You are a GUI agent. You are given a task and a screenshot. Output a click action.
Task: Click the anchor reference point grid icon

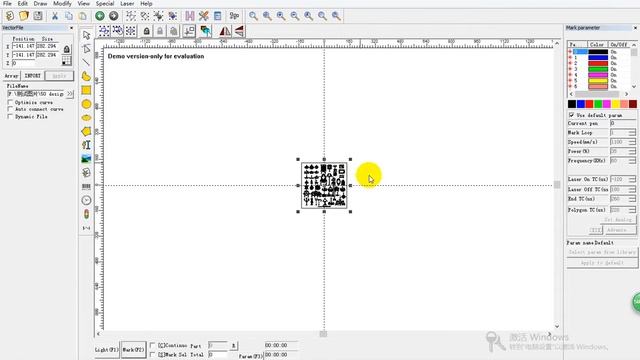tap(67, 61)
